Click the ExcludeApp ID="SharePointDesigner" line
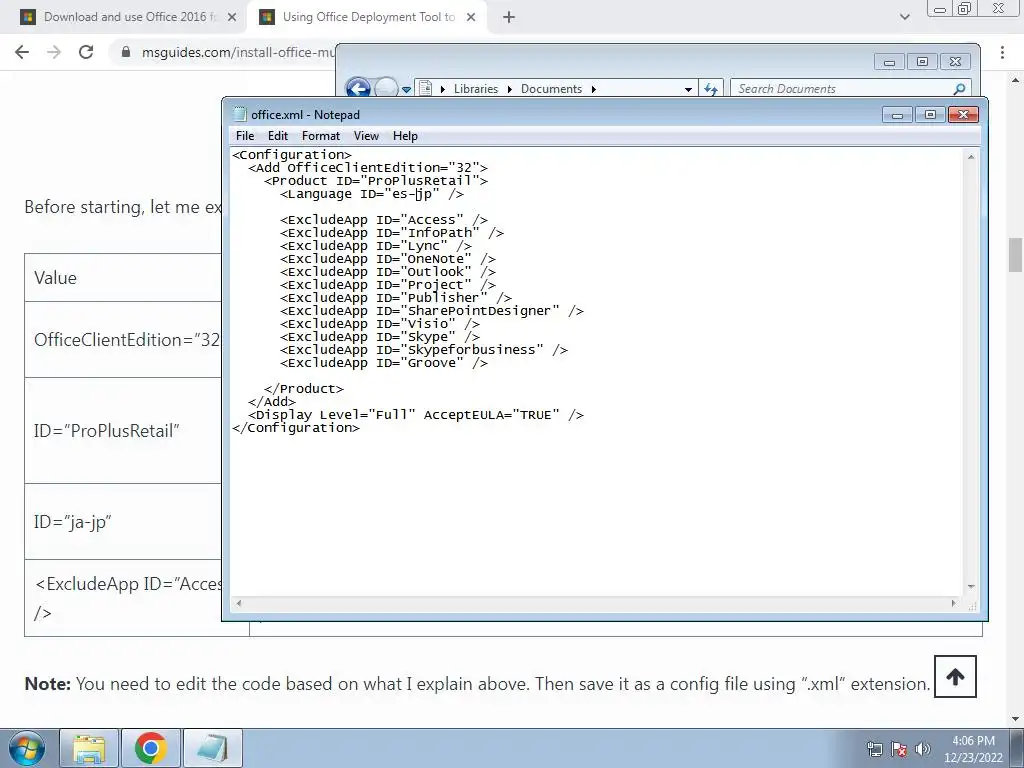 (x=432, y=311)
